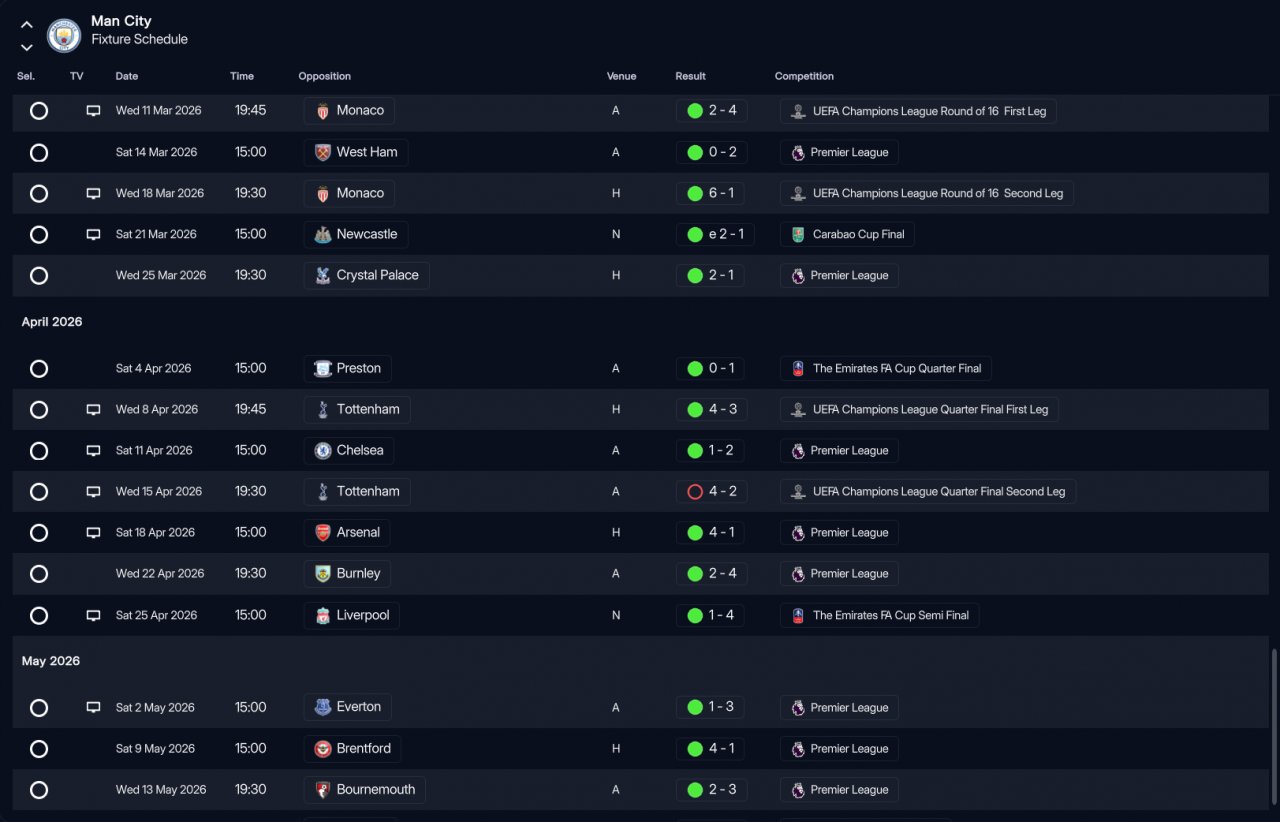Collapse the April 2026 month section
1280x822 pixels.
coord(52,322)
